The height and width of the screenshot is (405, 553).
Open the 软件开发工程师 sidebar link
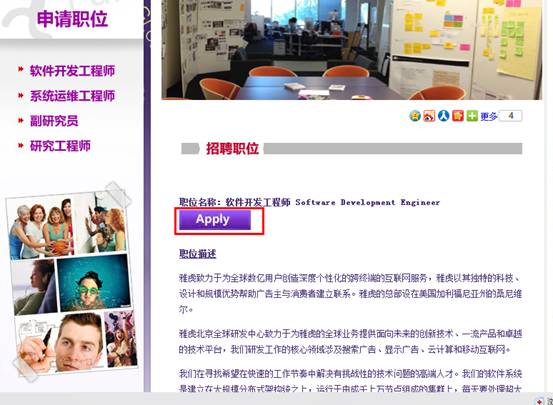point(72,71)
